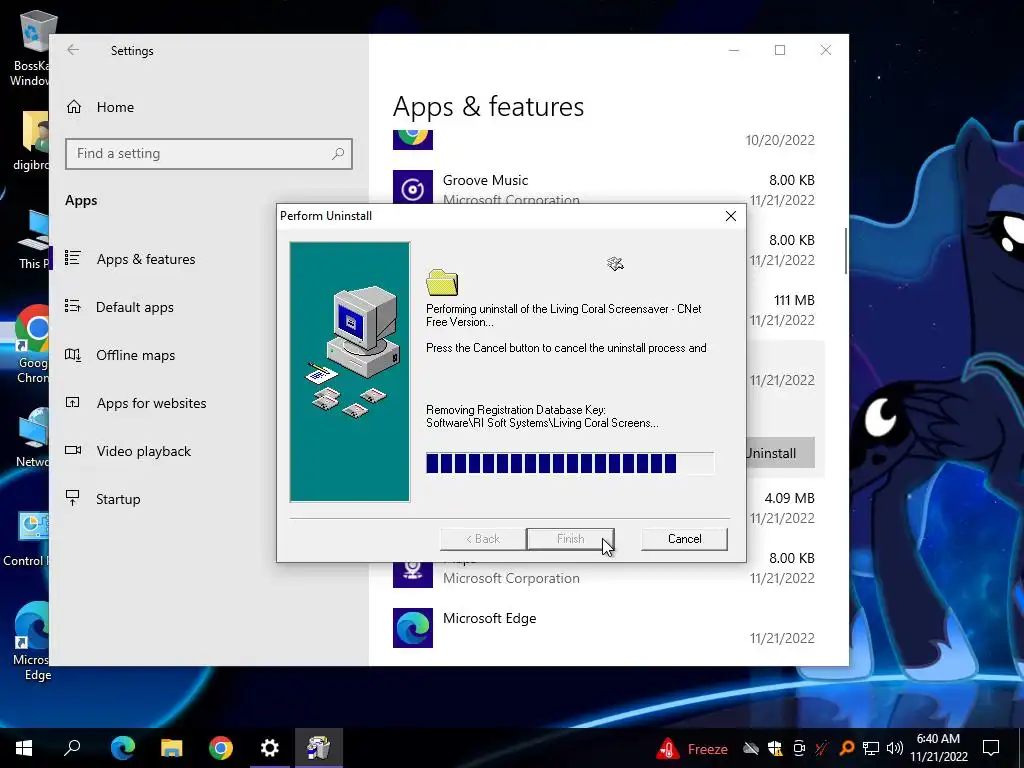
Task: Close the Settings window
Action: (x=826, y=50)
